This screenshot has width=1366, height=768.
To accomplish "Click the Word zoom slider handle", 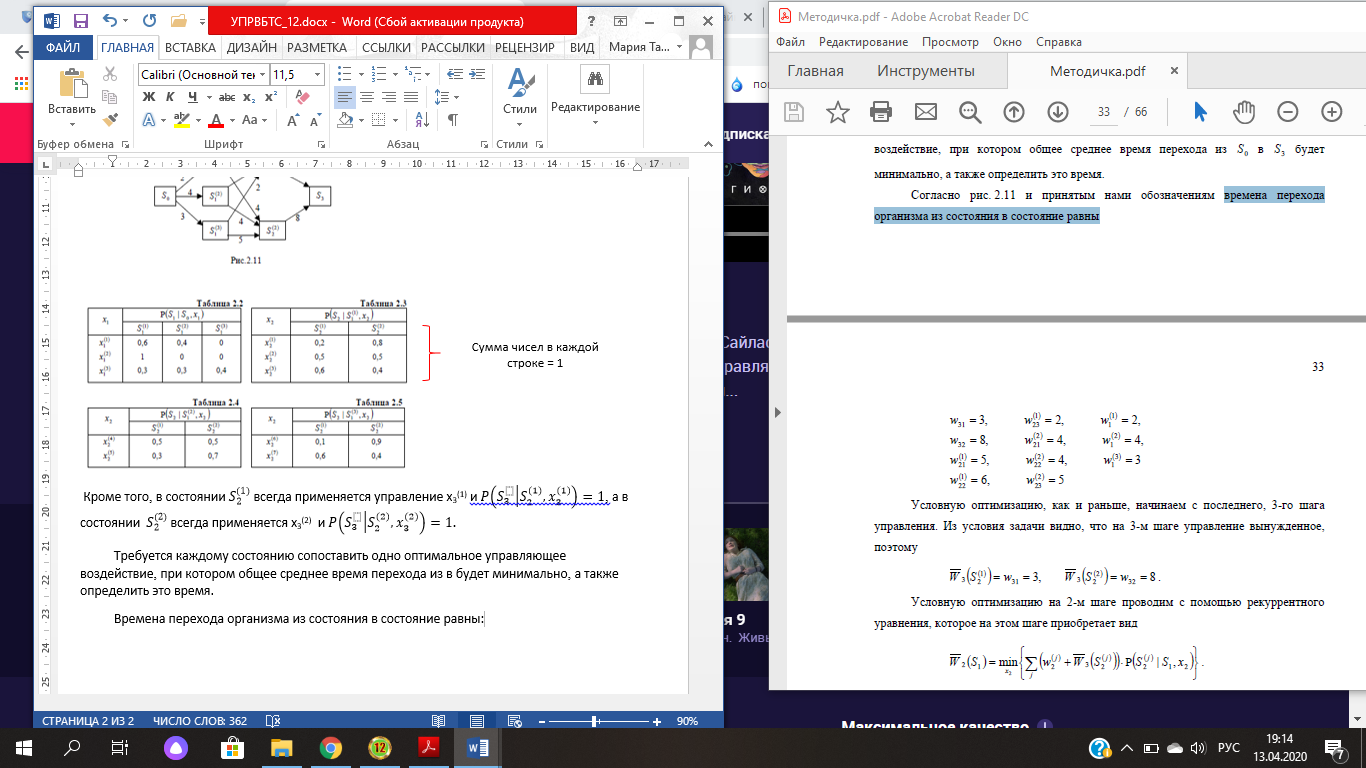I will pos(595,721).
